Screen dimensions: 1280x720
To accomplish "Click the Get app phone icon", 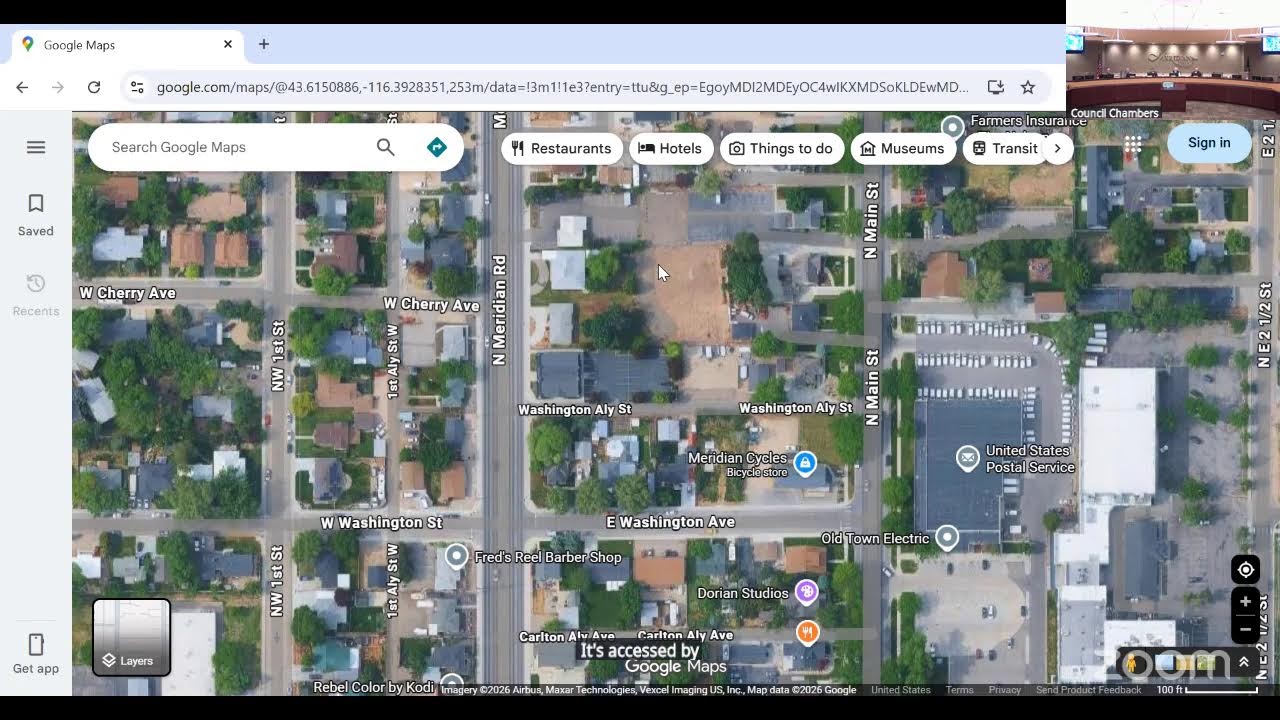I will 36,645.
